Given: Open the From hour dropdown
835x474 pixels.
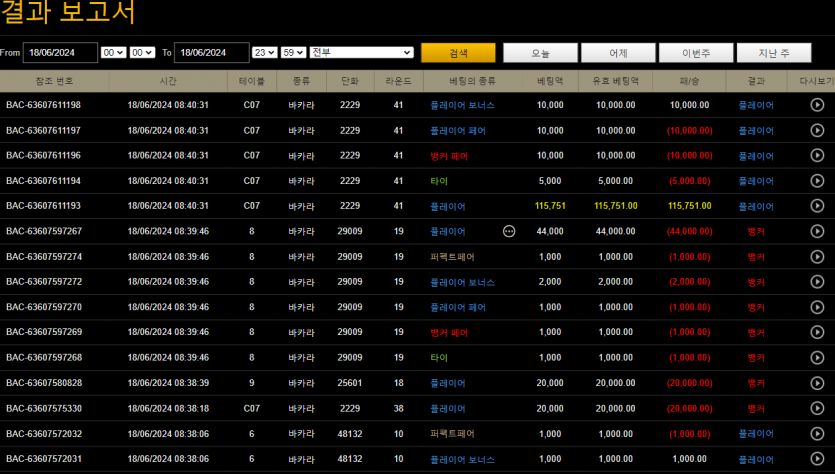Looking at the screenshot, I should [113, 53].
